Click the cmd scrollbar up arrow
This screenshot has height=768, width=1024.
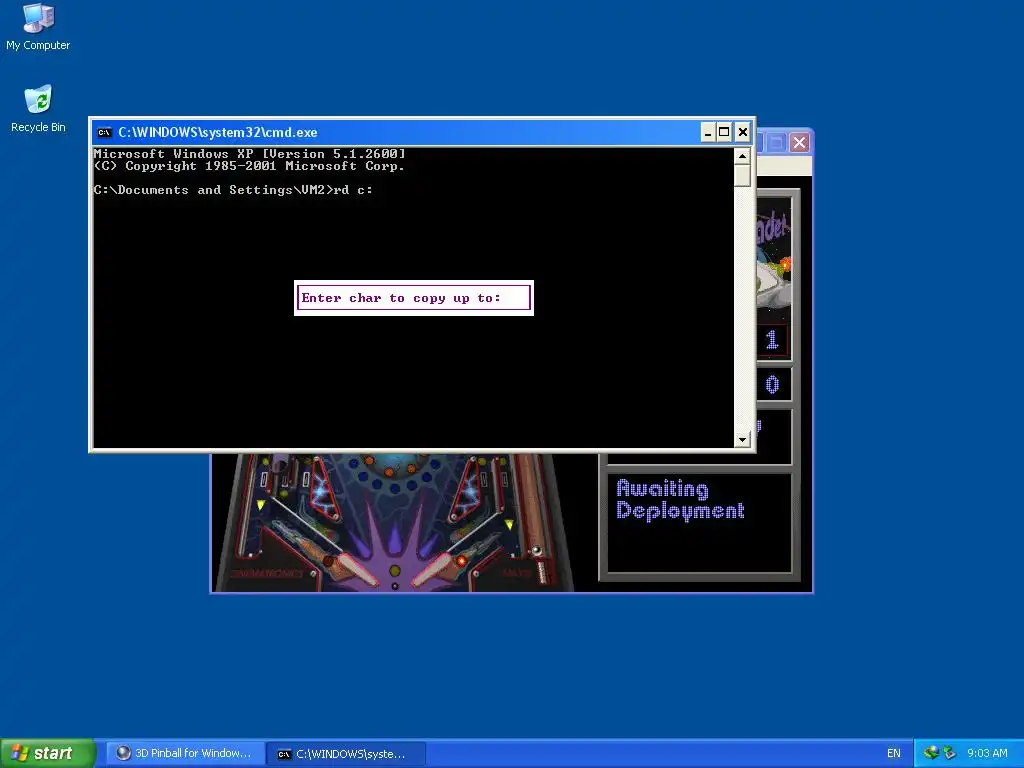(x=742, y=156)
